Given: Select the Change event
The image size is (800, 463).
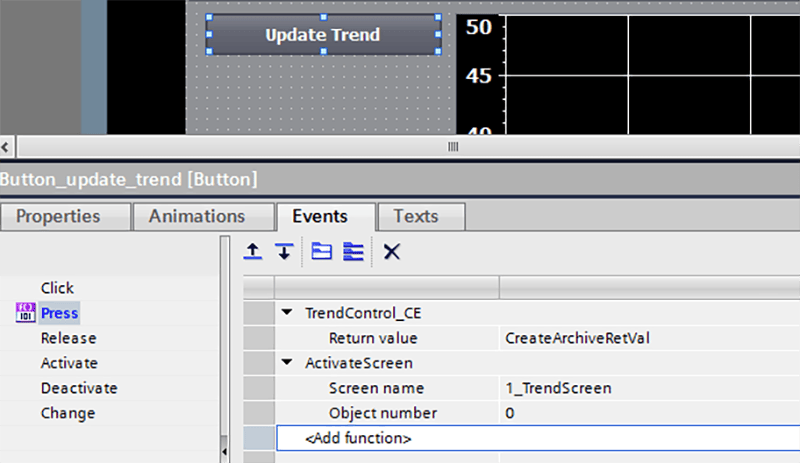Looking at the screenshot, I should click(68, 413).
